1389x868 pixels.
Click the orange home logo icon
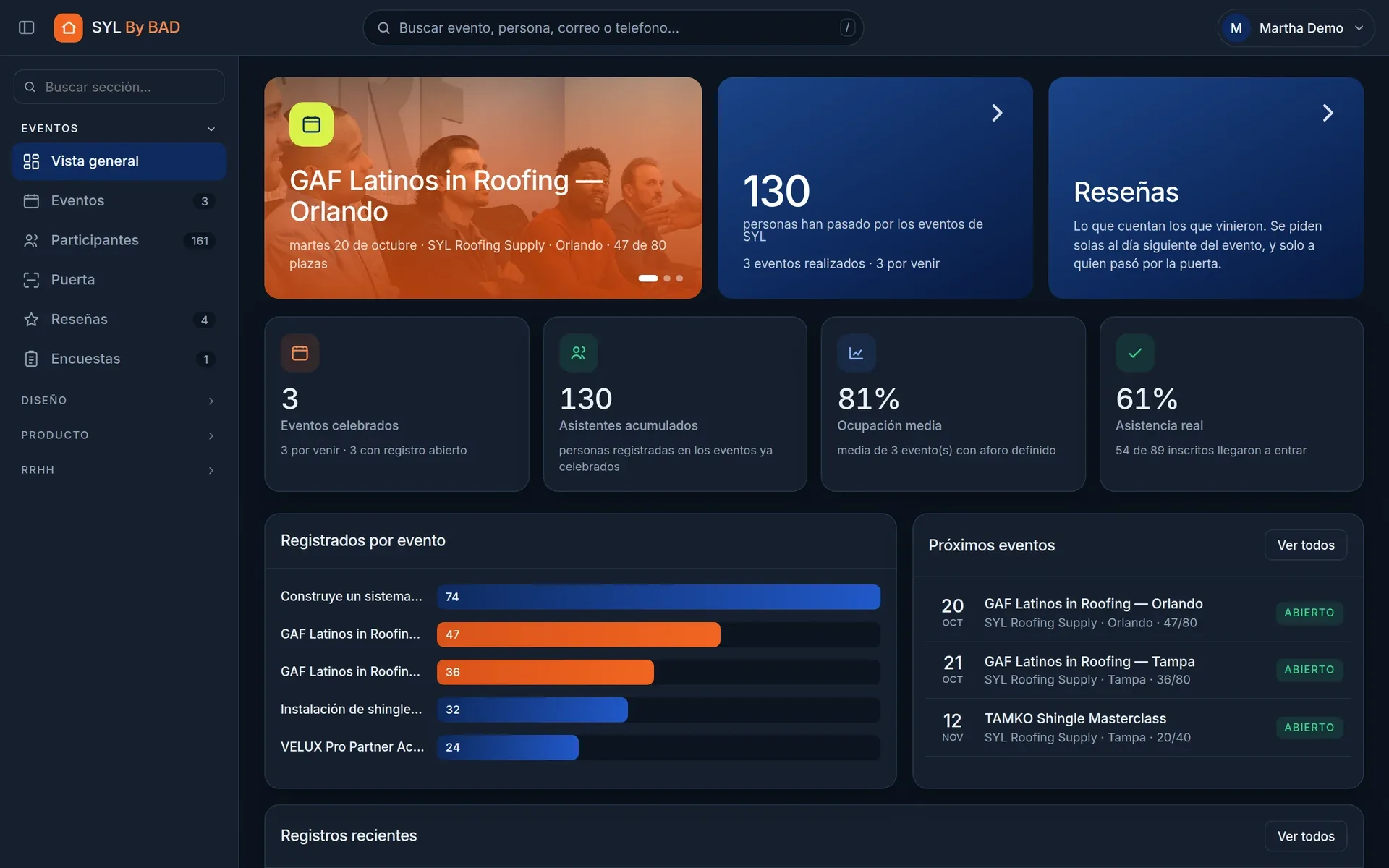[x=68, y=27]
